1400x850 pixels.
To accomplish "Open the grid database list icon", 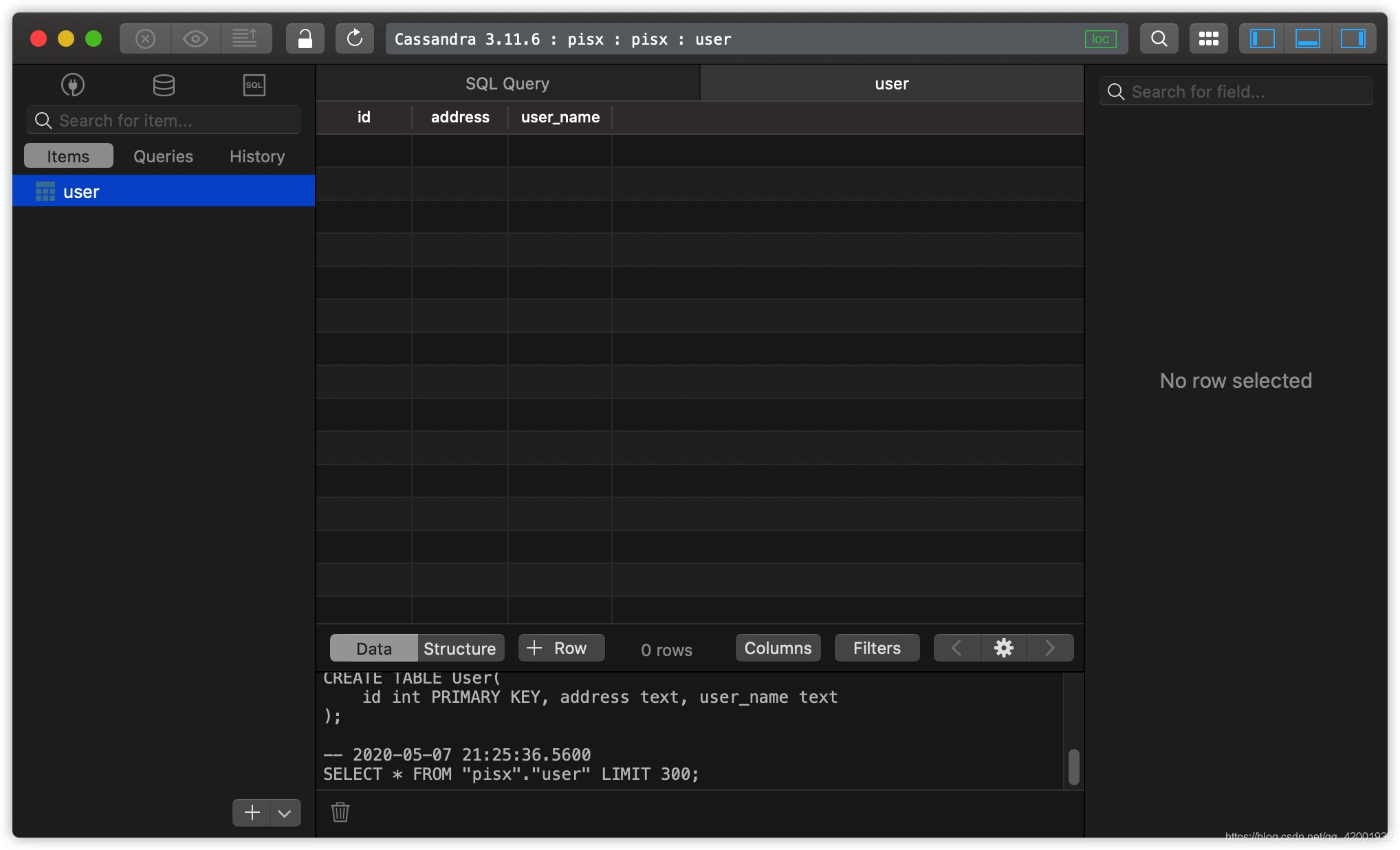I will click(x=1209, y=39).
